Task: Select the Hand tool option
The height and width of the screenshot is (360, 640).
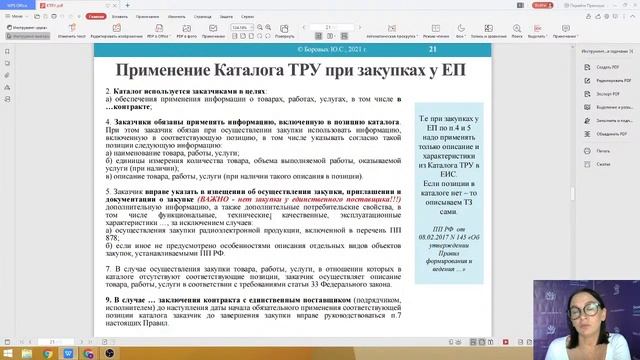Action: pos(27,28)
